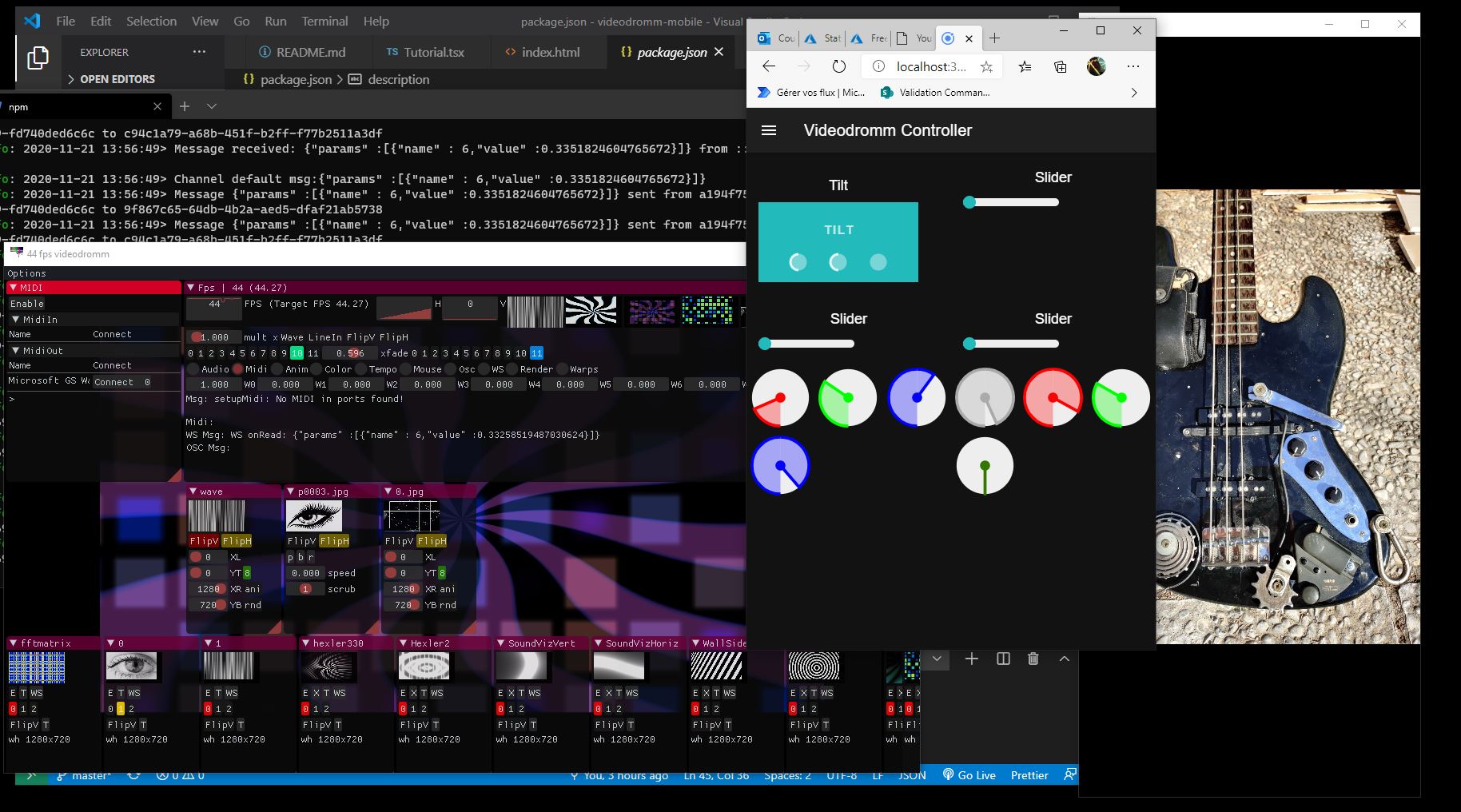
Task: Open VS Code remote indicator in status bar
Action: [31, 775]
